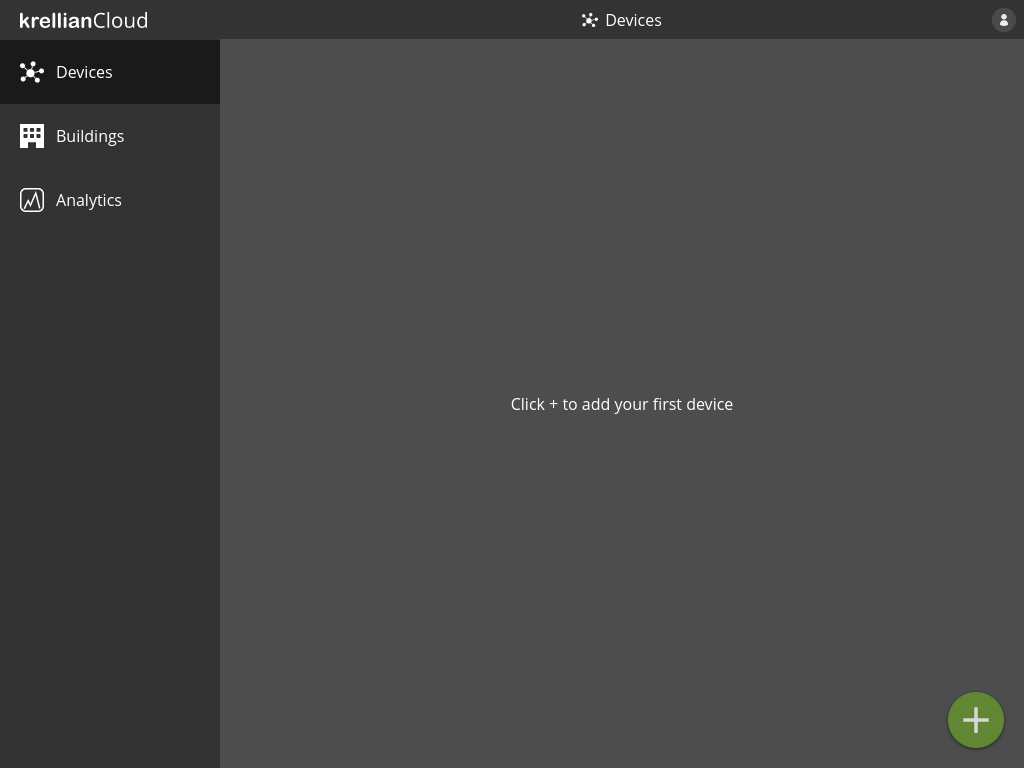Click the Devices network icon in the sidebar

pyautogui.click(x=32, y=72)
